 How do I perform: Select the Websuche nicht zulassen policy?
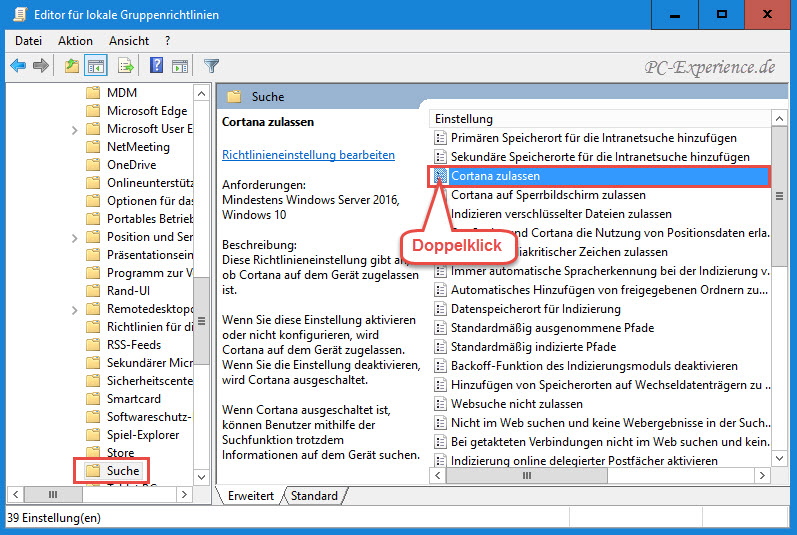516,404
